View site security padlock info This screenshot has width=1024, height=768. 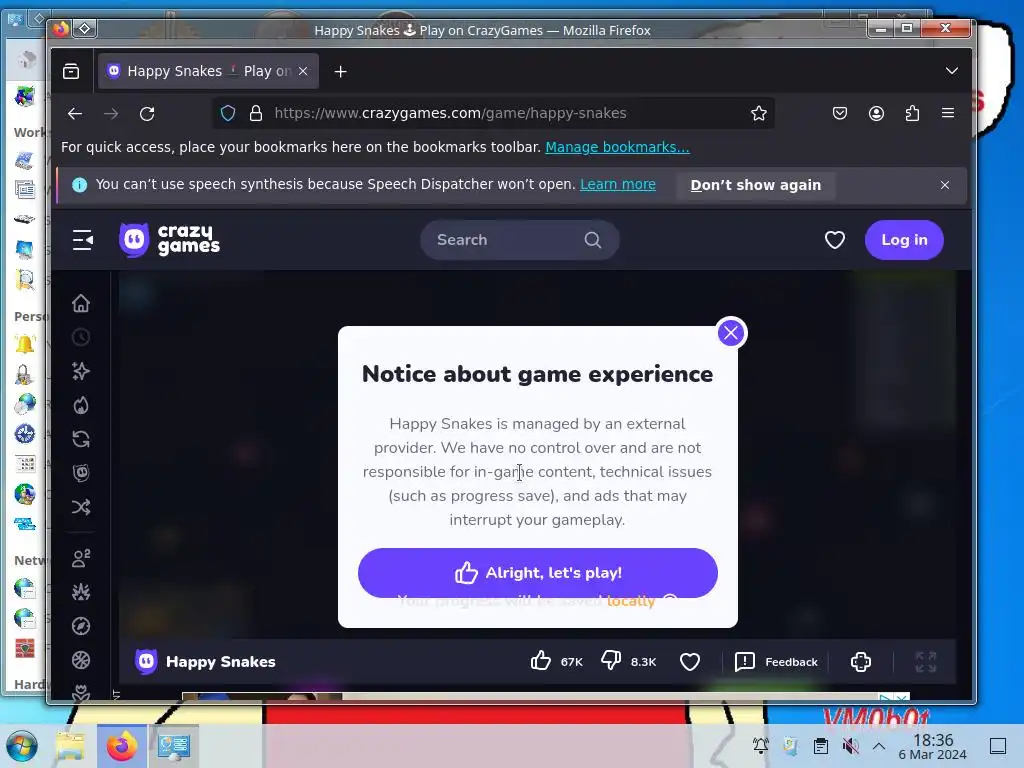[x=256, y=114]
